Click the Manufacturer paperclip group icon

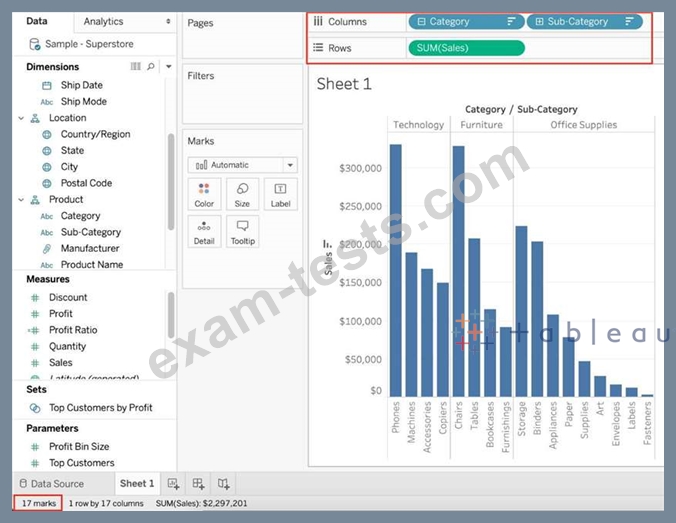point(47,249)
